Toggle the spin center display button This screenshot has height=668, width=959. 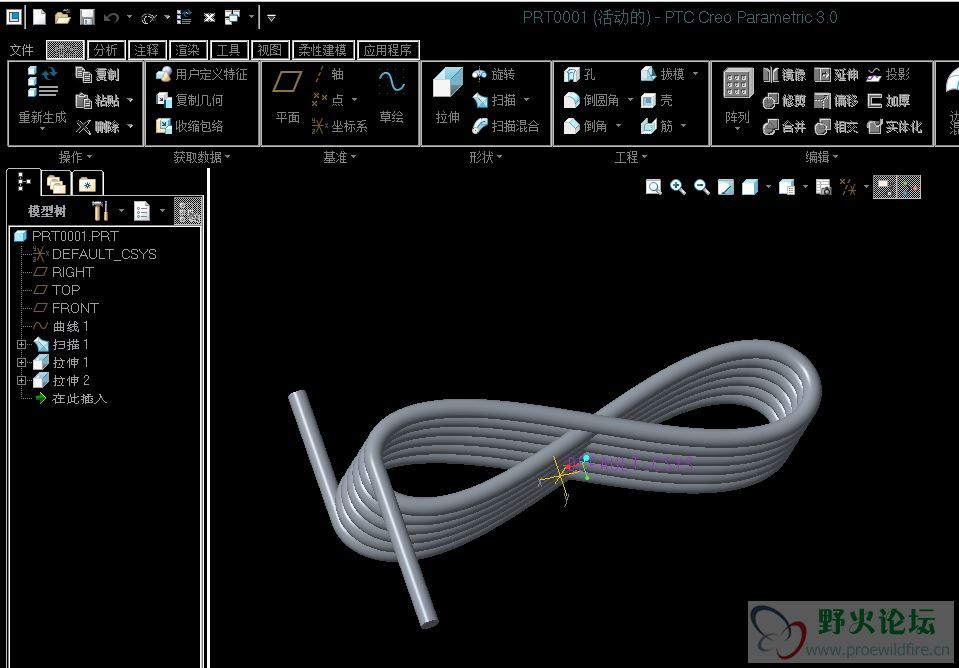[x=909, y=187]
